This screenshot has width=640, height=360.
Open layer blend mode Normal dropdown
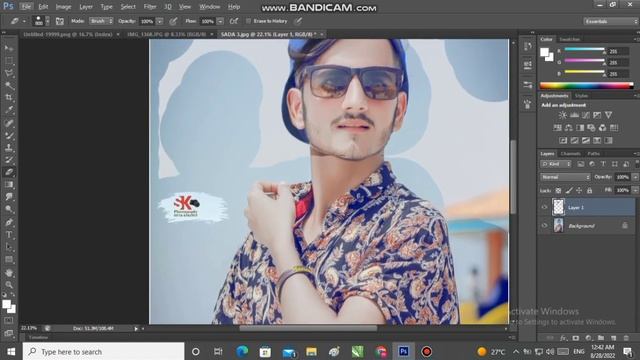coord(565,177)
